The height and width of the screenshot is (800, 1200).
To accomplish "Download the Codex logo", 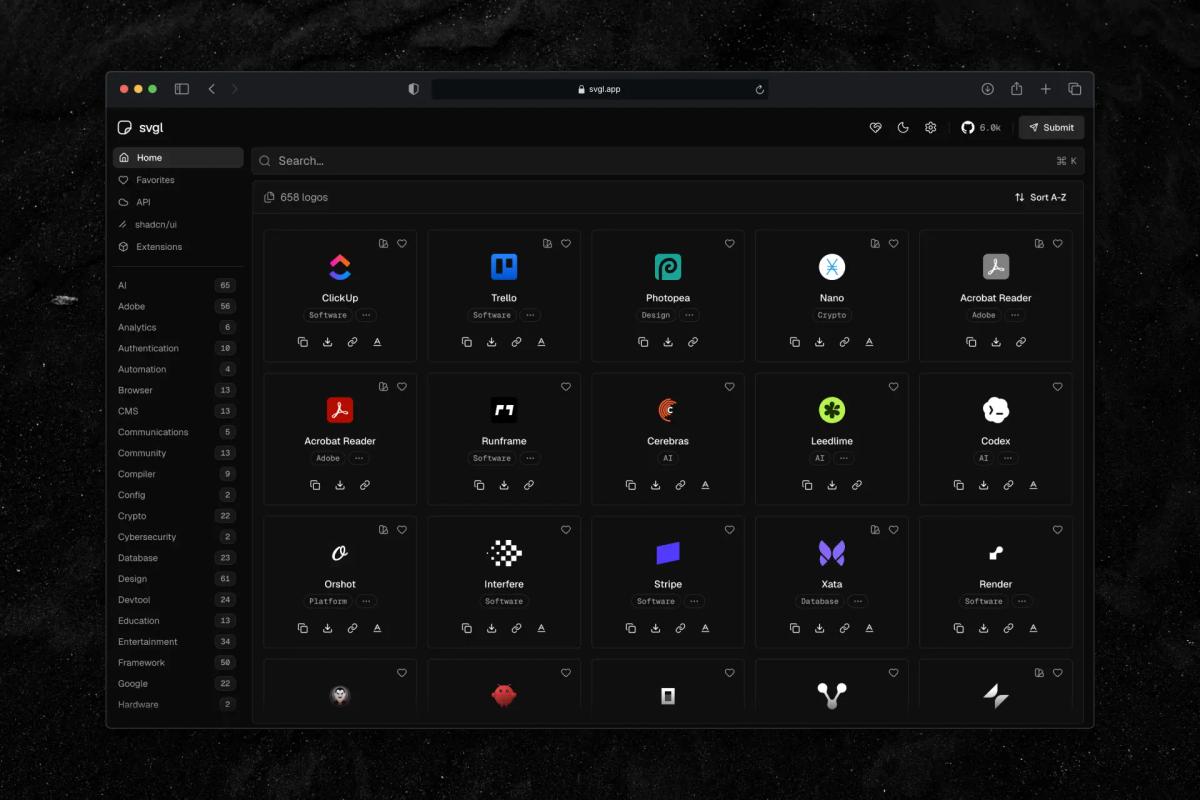I will click(984, 485).
